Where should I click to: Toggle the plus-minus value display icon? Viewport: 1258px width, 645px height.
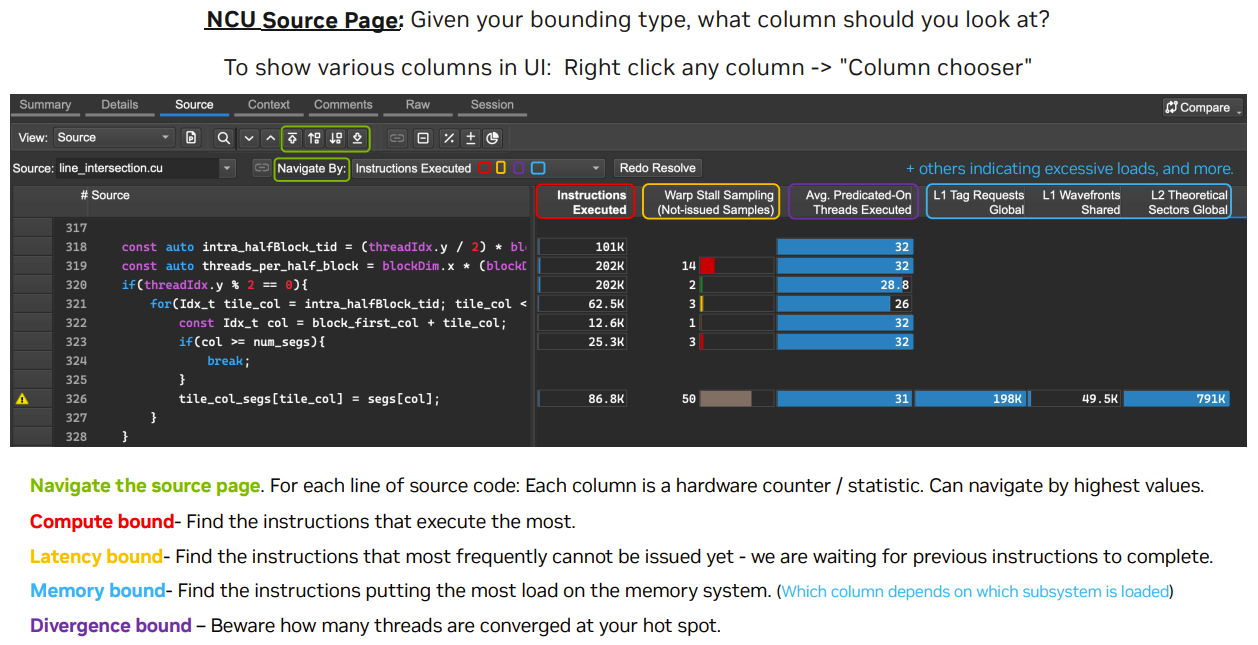click(470, 138)
